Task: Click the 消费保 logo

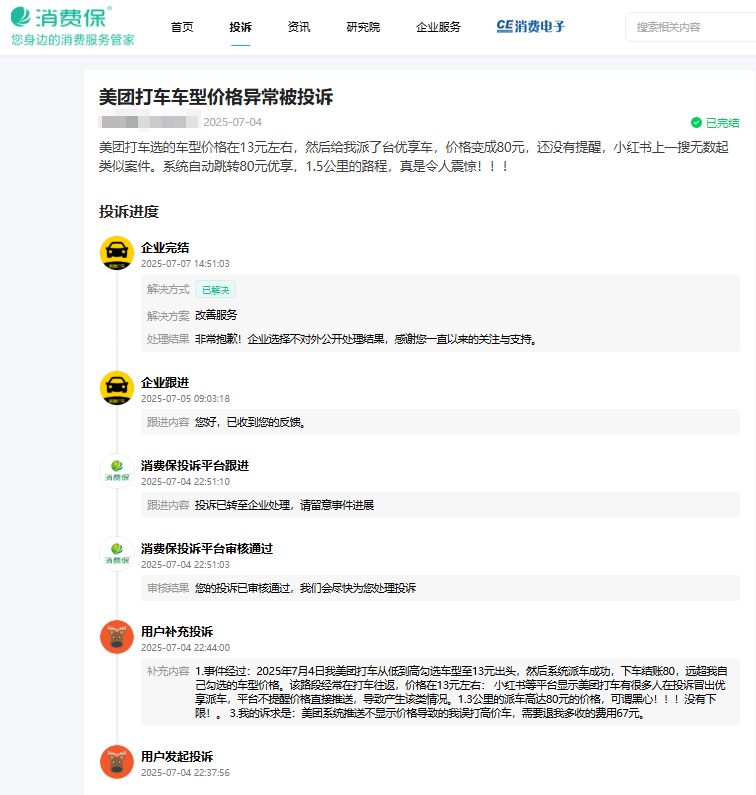Action: (x=61, y=17)
